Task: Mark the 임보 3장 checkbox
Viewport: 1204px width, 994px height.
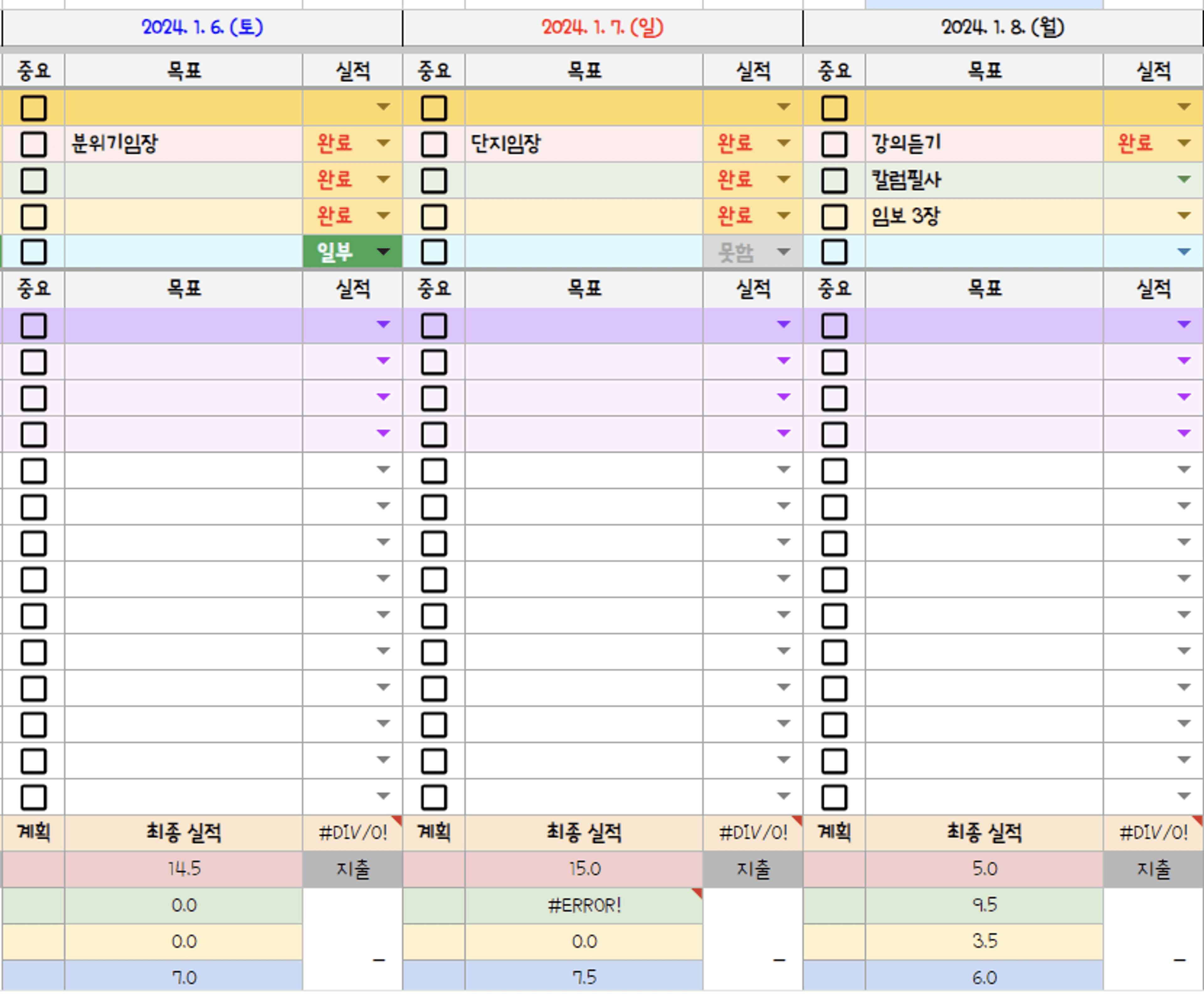Action: pyautogui.click(x=834, y=216)
